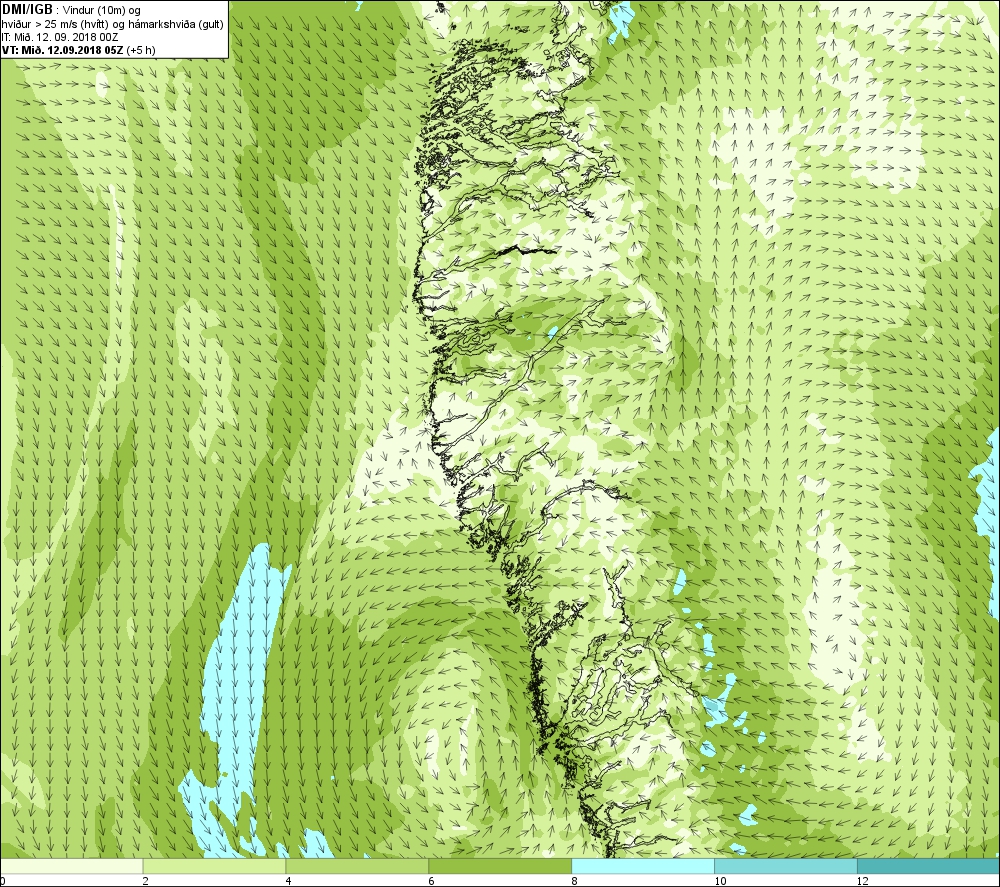Click the 2–4 m/s light green swatch
This screenshot has width=1000, height=887.
click(x=214, y=866)
